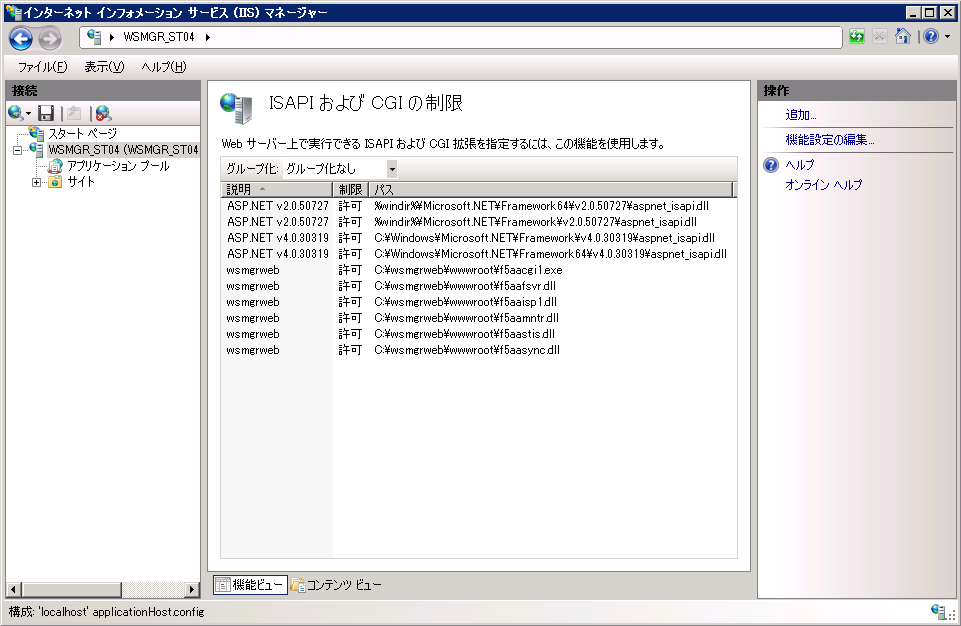
Task: Click the help icon beside ヘルプ in Actions pane
Action: tap(771, 164)
